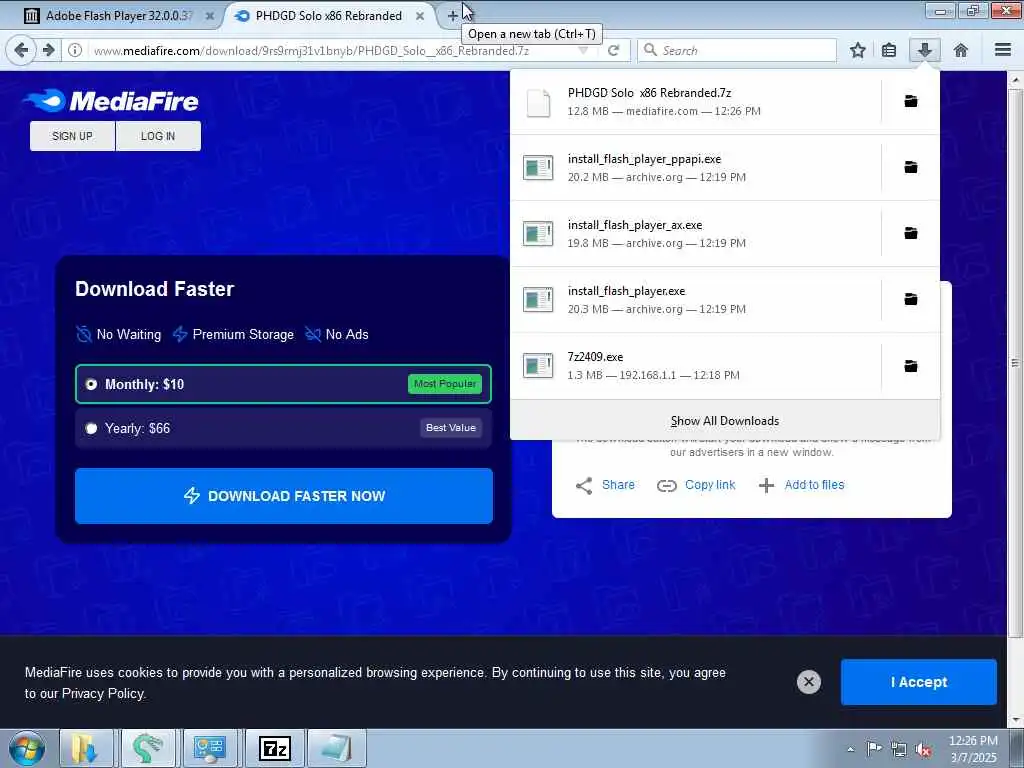The width and height of the screenshot is (1024, 768).
Task: Go to the browser home page
Action: (x=960, y=50)
